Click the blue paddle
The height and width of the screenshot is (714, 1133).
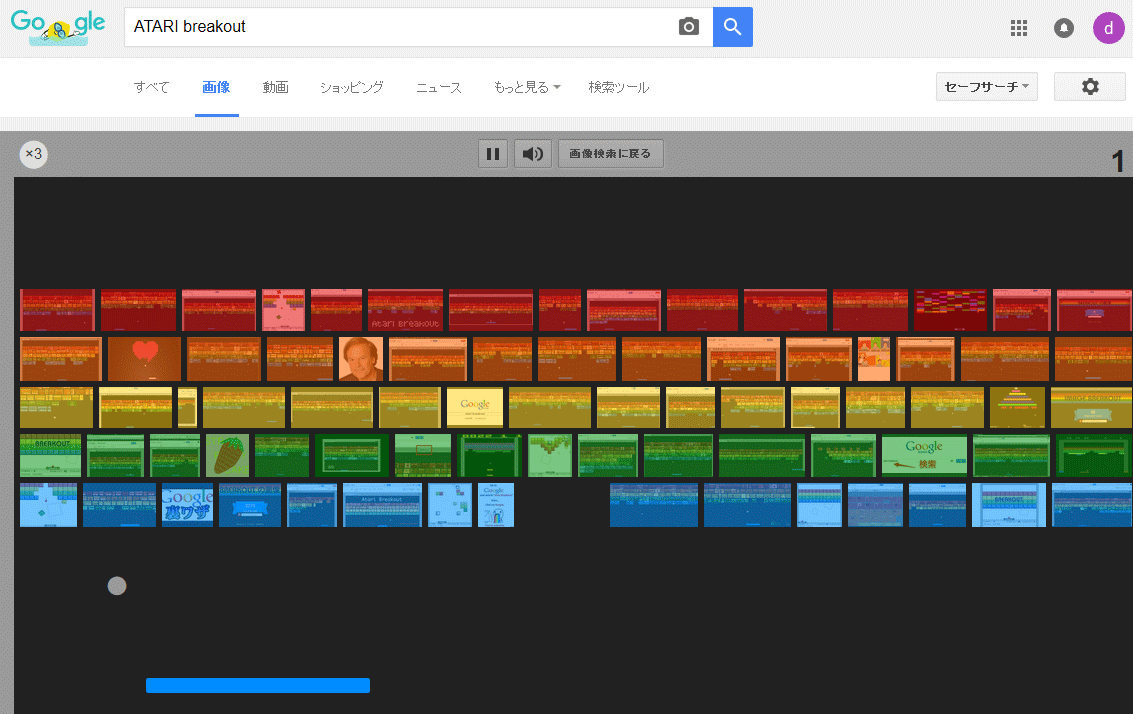point(258,685)
